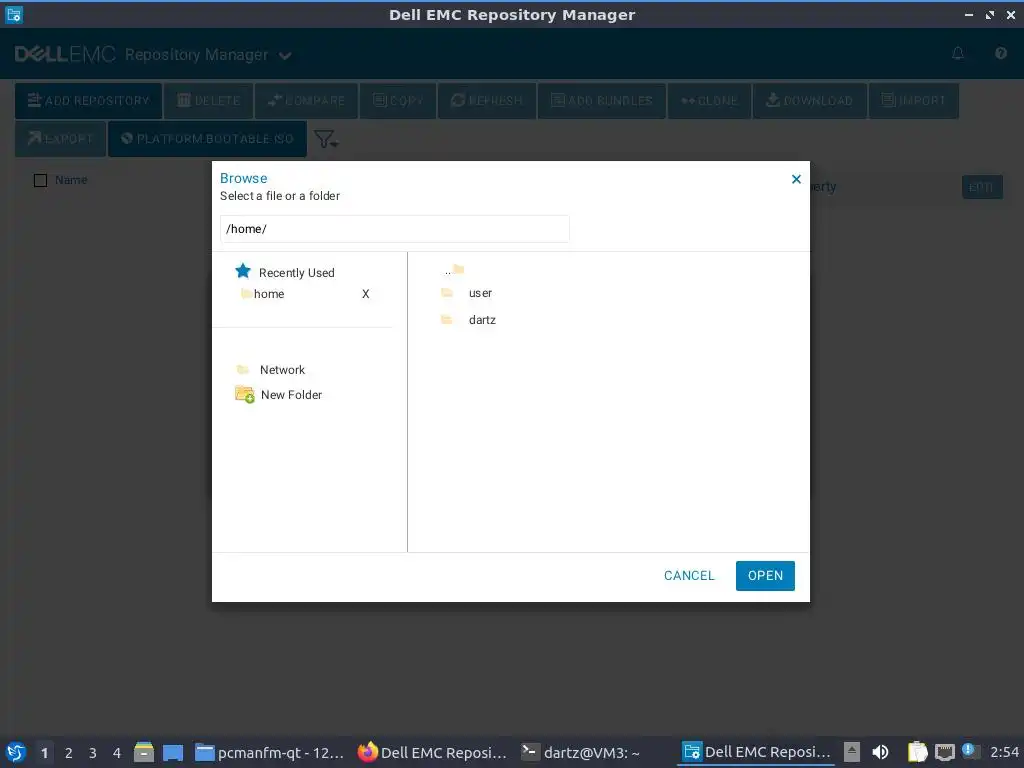This screenshot has width=1024, height=768.
Task: Click the Export toolbar button
Action: (60, 138)
